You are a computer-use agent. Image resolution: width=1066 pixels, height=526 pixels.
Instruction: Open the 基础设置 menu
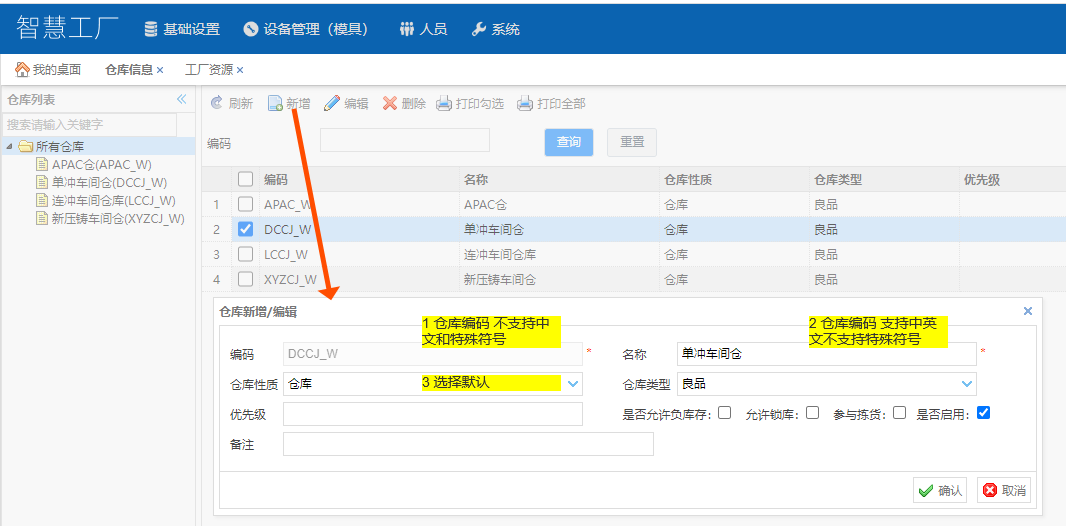point(182,29)
